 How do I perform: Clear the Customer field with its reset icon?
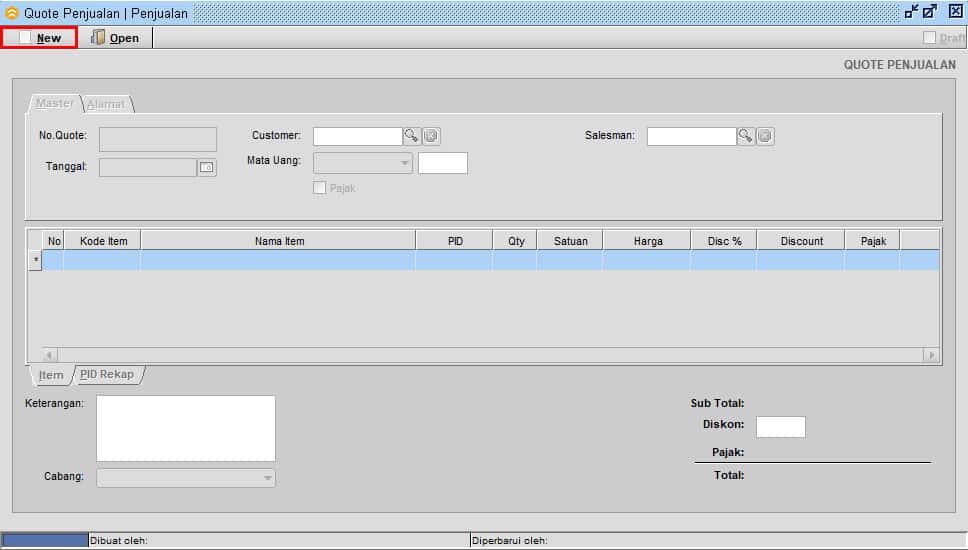point(431,136)
